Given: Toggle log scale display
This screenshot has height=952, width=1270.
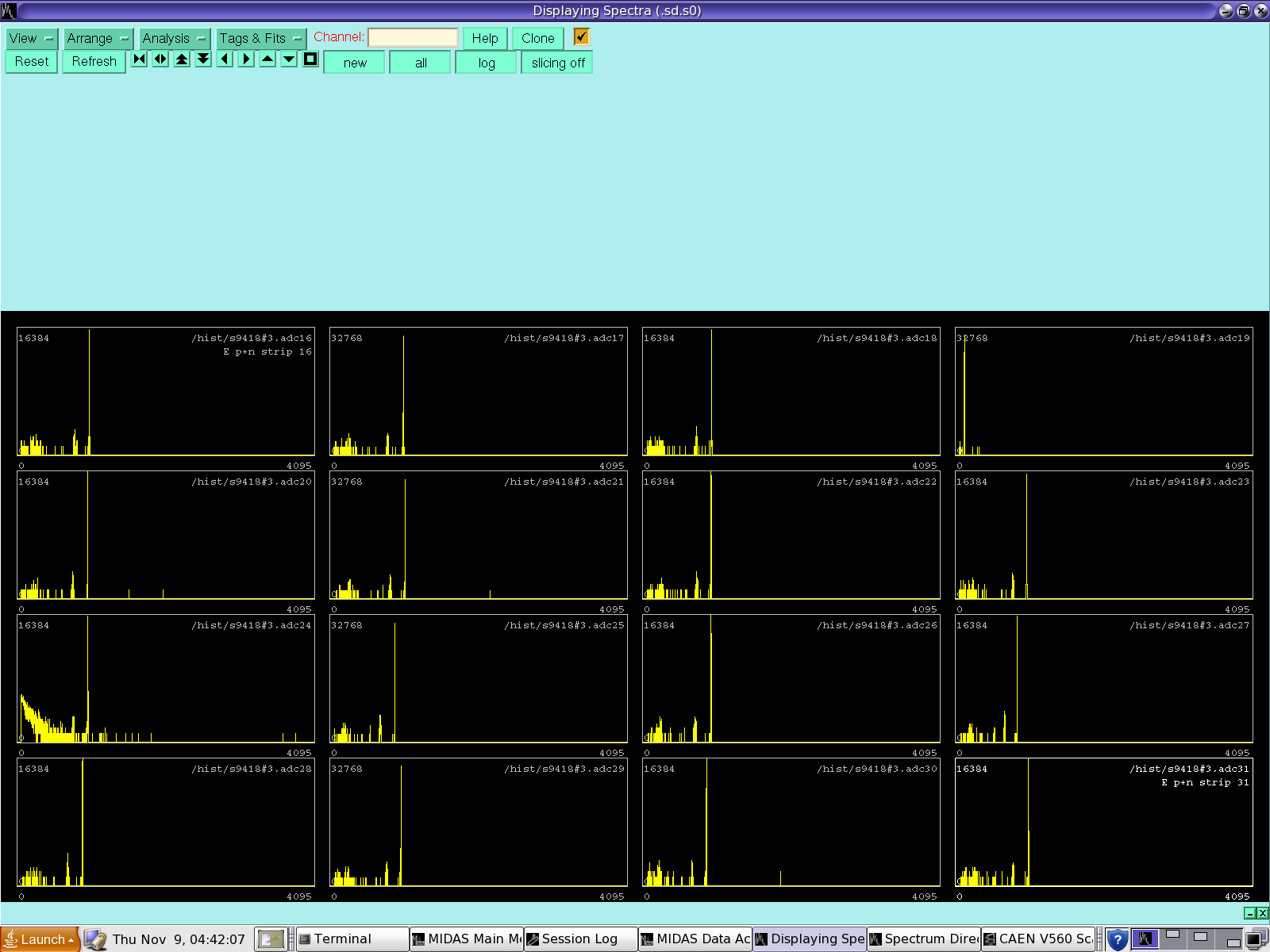Looking at the screenshot, I should click(486, 63).
